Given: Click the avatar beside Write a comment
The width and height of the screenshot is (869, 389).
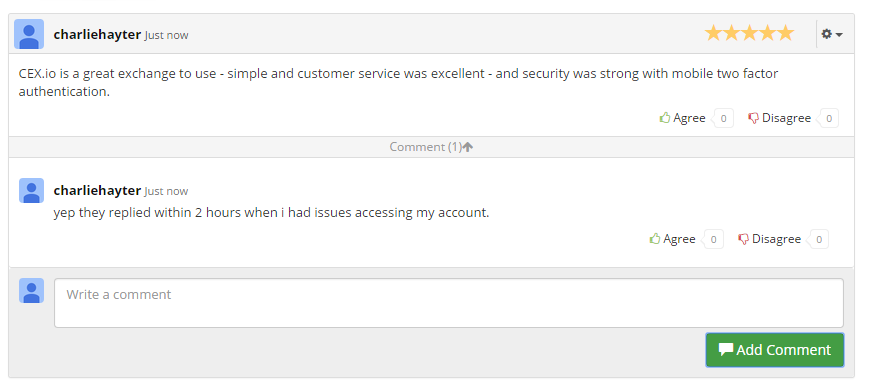Looking at the screenshot, I should pos(31,290).
